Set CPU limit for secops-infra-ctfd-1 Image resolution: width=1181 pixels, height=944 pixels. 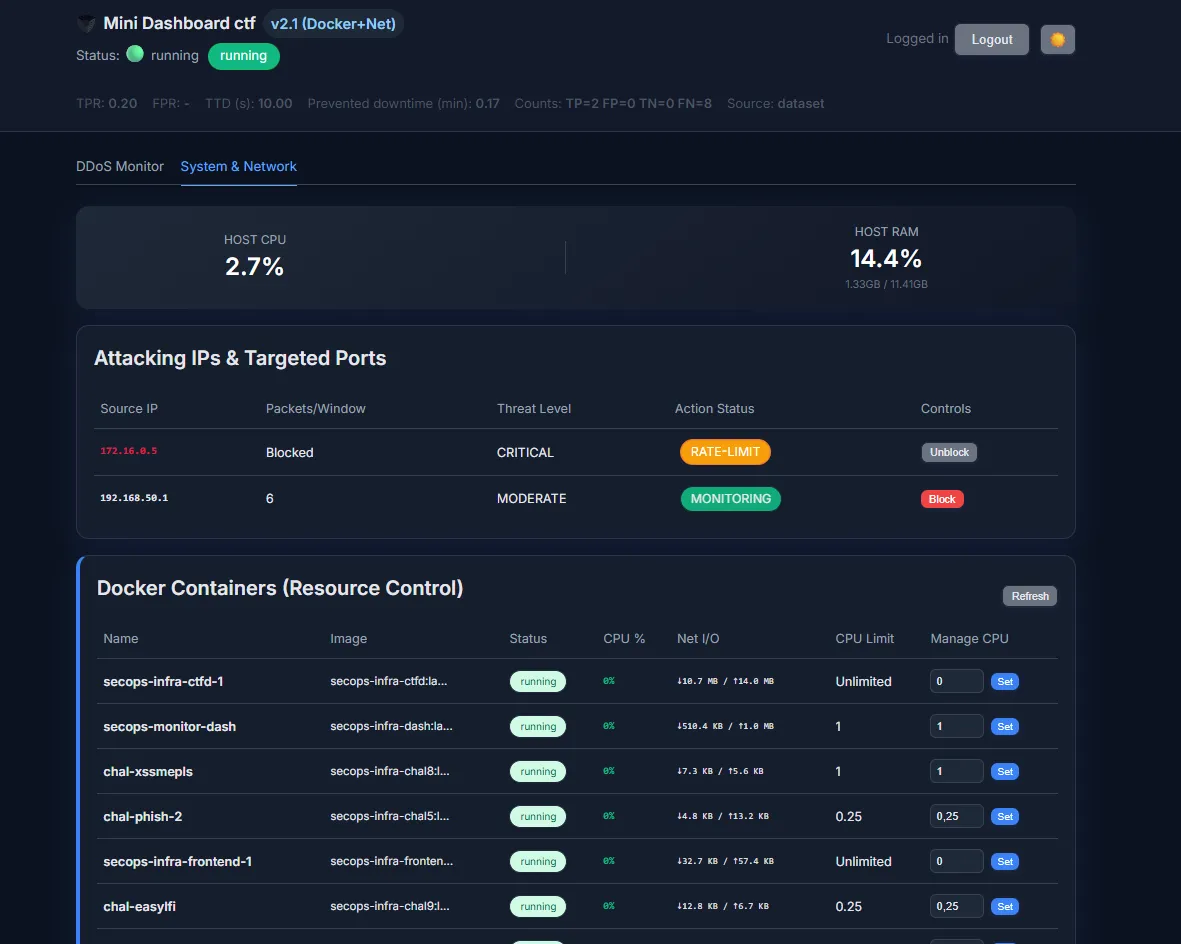click(1005, 682)
